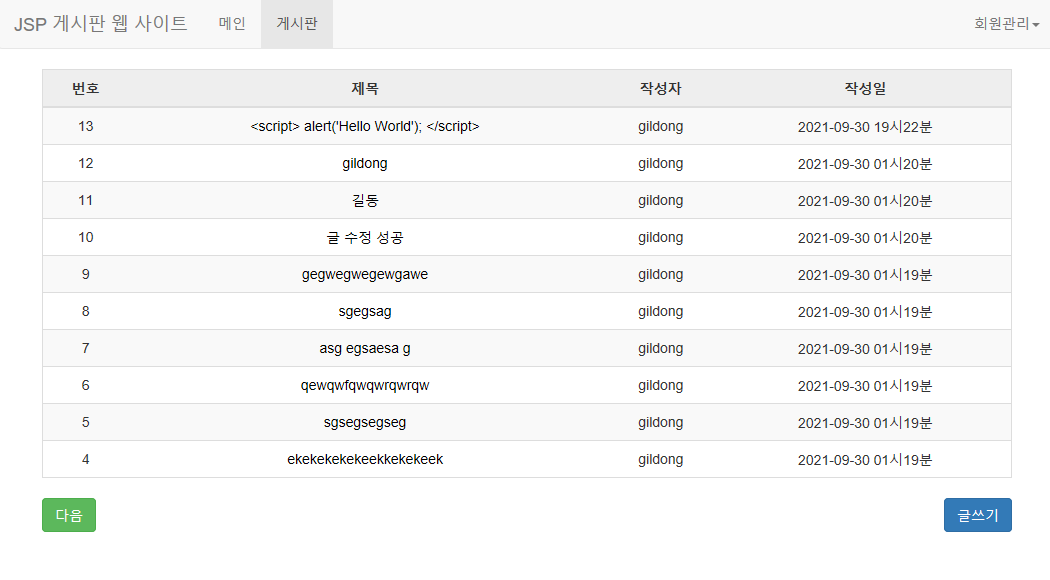The image size is (1050, 580).
Task: Open the post titled 길동
Action: pos(365,200)
